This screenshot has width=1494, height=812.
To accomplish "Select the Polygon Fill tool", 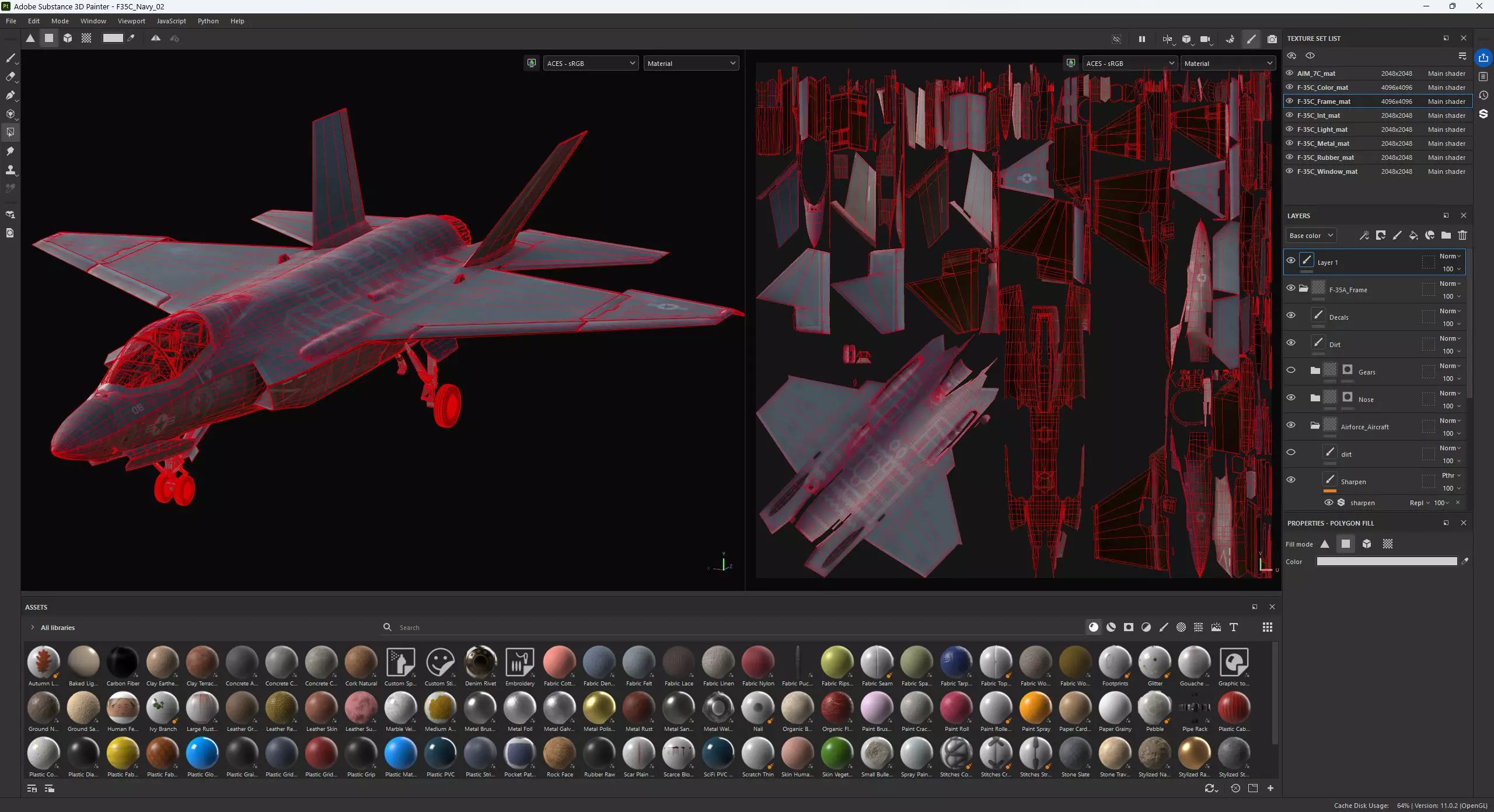I will click(11, 132).
